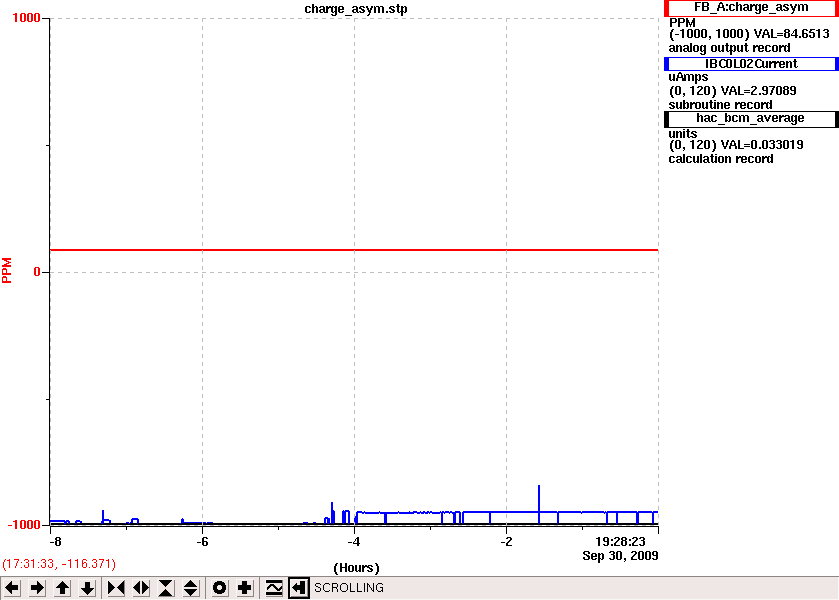The height and width of the screenshot is (600, 839).
Task: Click the red PPM y-axis label
Action: [7, 270]
